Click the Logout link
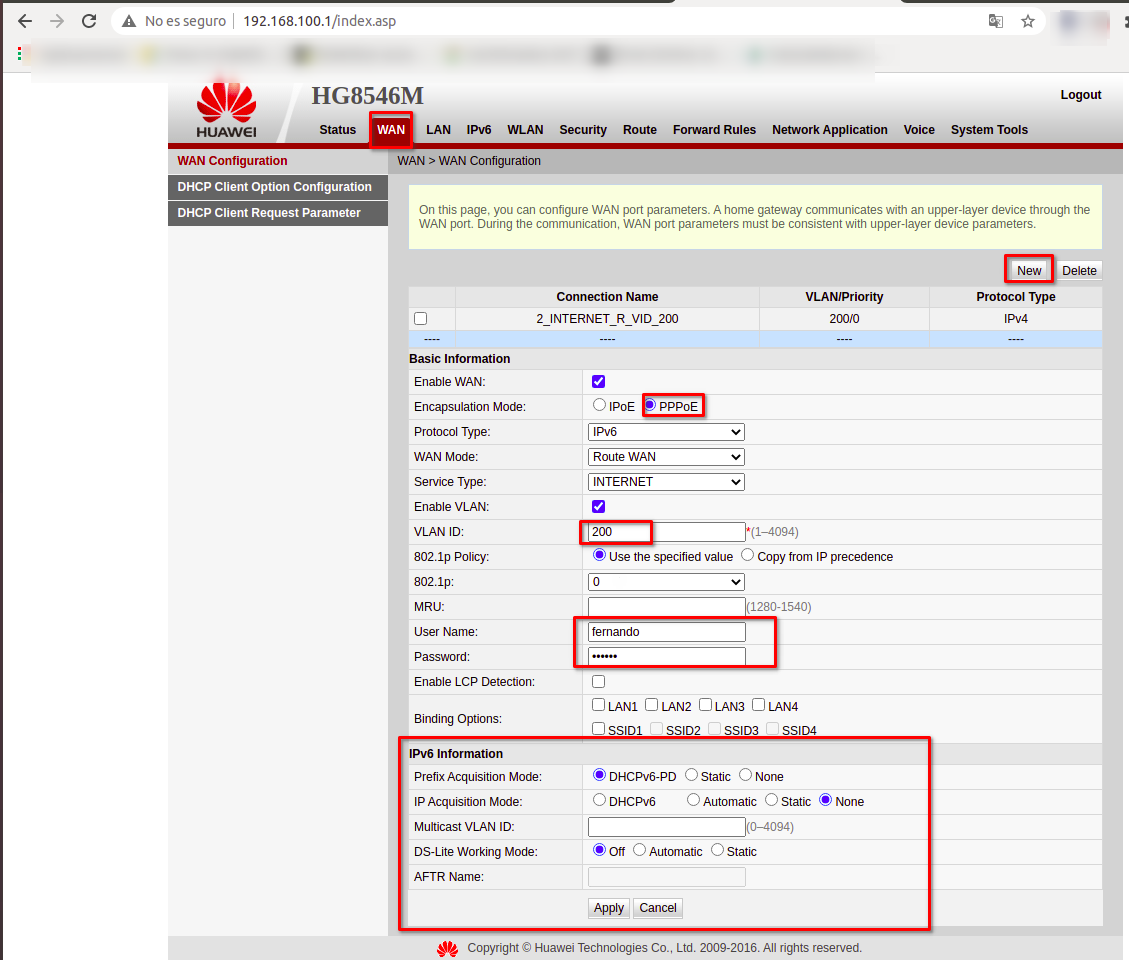This screenshot has height=960, width=1129. point(1081,94)
